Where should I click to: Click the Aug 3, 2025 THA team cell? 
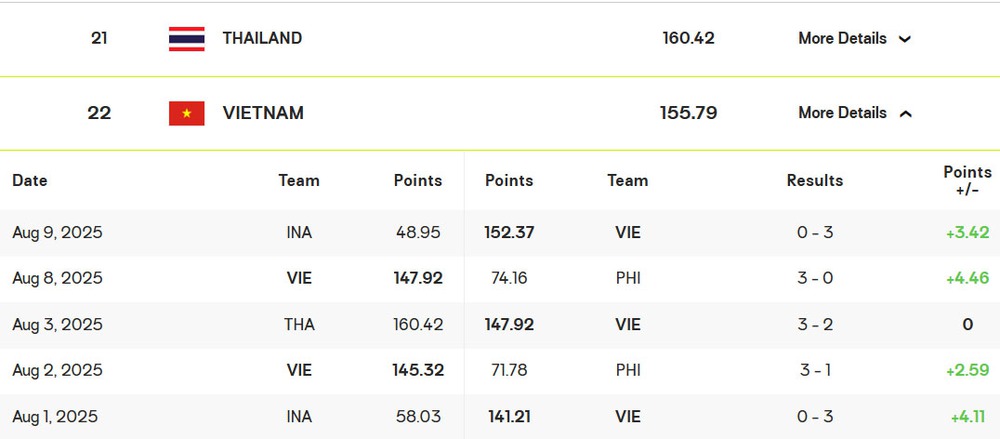[x=299, y=325]
